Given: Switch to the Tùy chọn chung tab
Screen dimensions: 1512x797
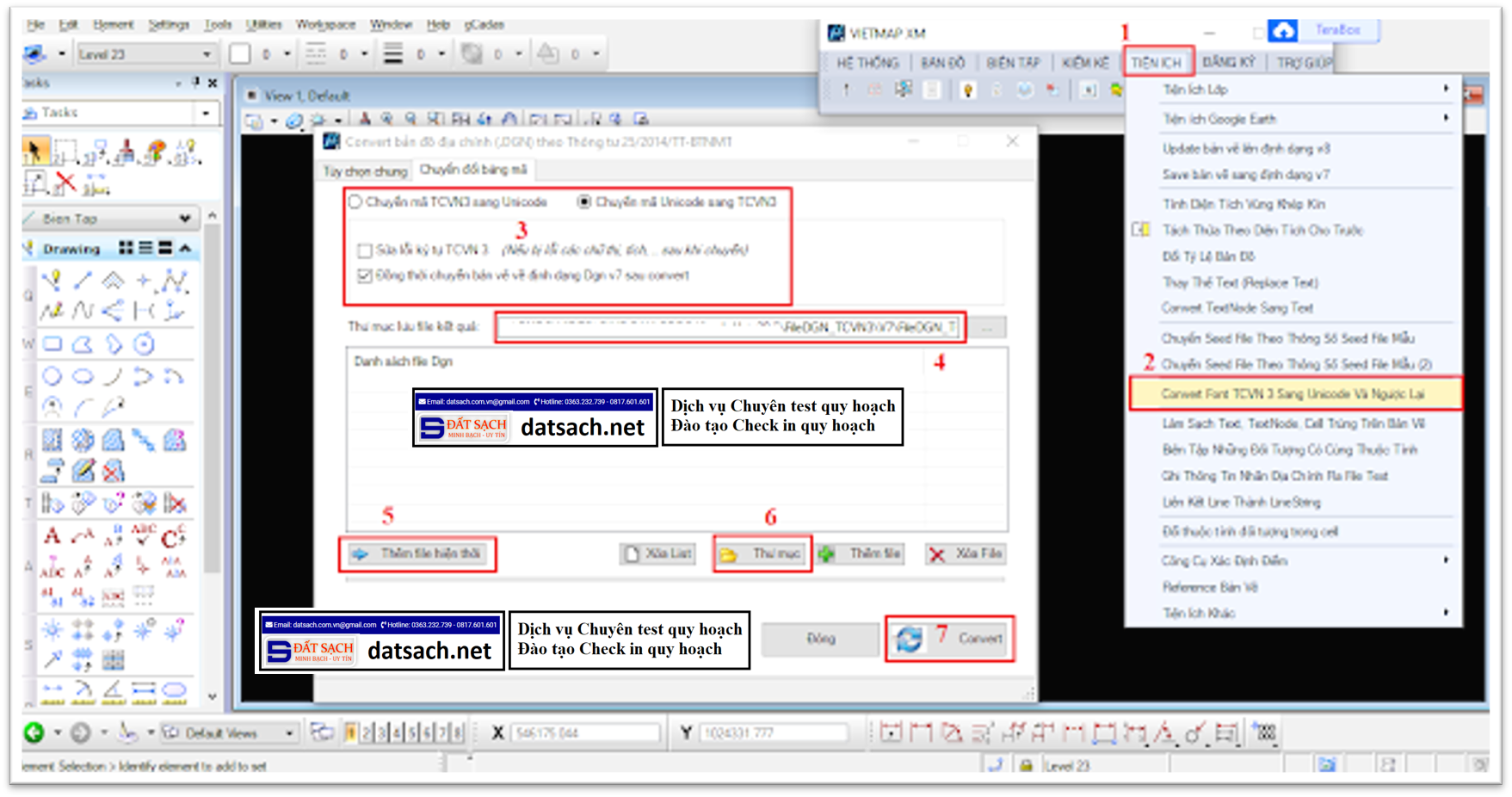Looking at the screenshot, I should (364, 171).
